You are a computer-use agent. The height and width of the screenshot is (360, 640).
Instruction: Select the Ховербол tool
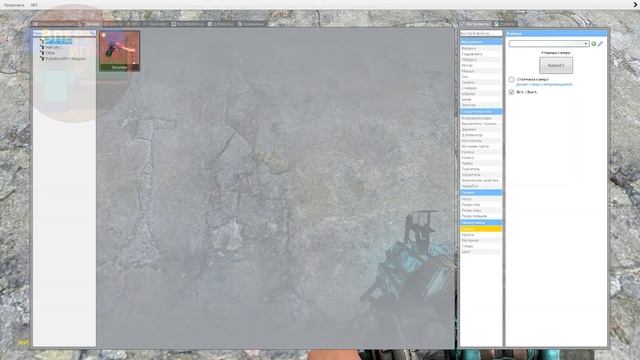(481, 186)
